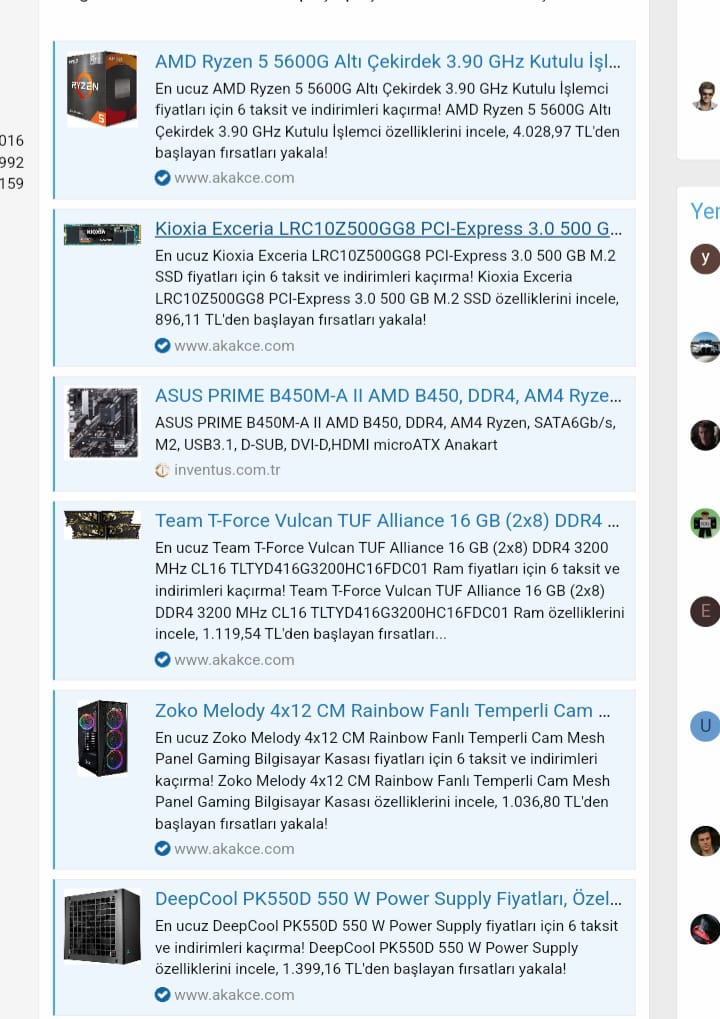Screen dimensions: 720x1019
Task: Open the blue 'U' user avatar
Action: tap(705, 726)
